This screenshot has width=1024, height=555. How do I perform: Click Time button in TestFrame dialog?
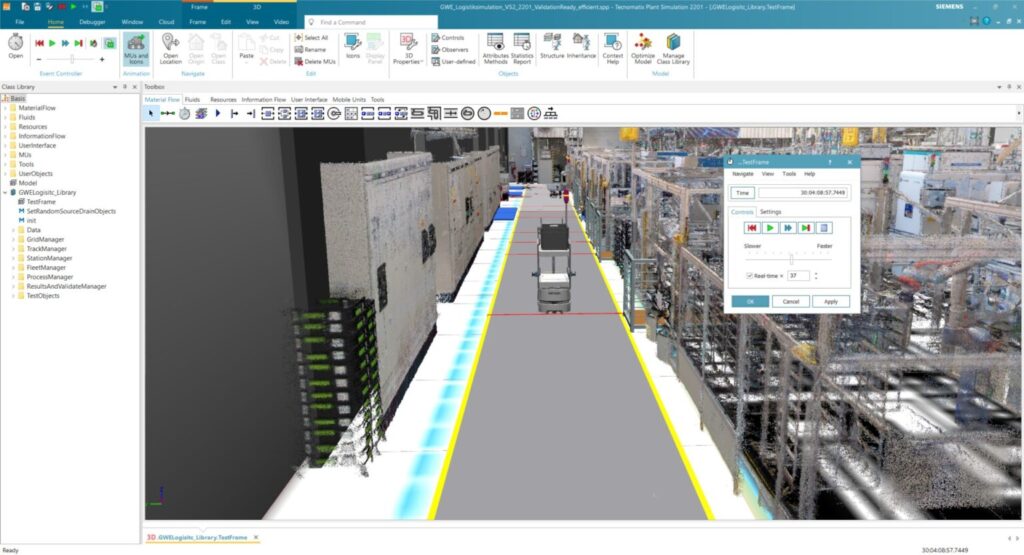click(x=742, y=193)
